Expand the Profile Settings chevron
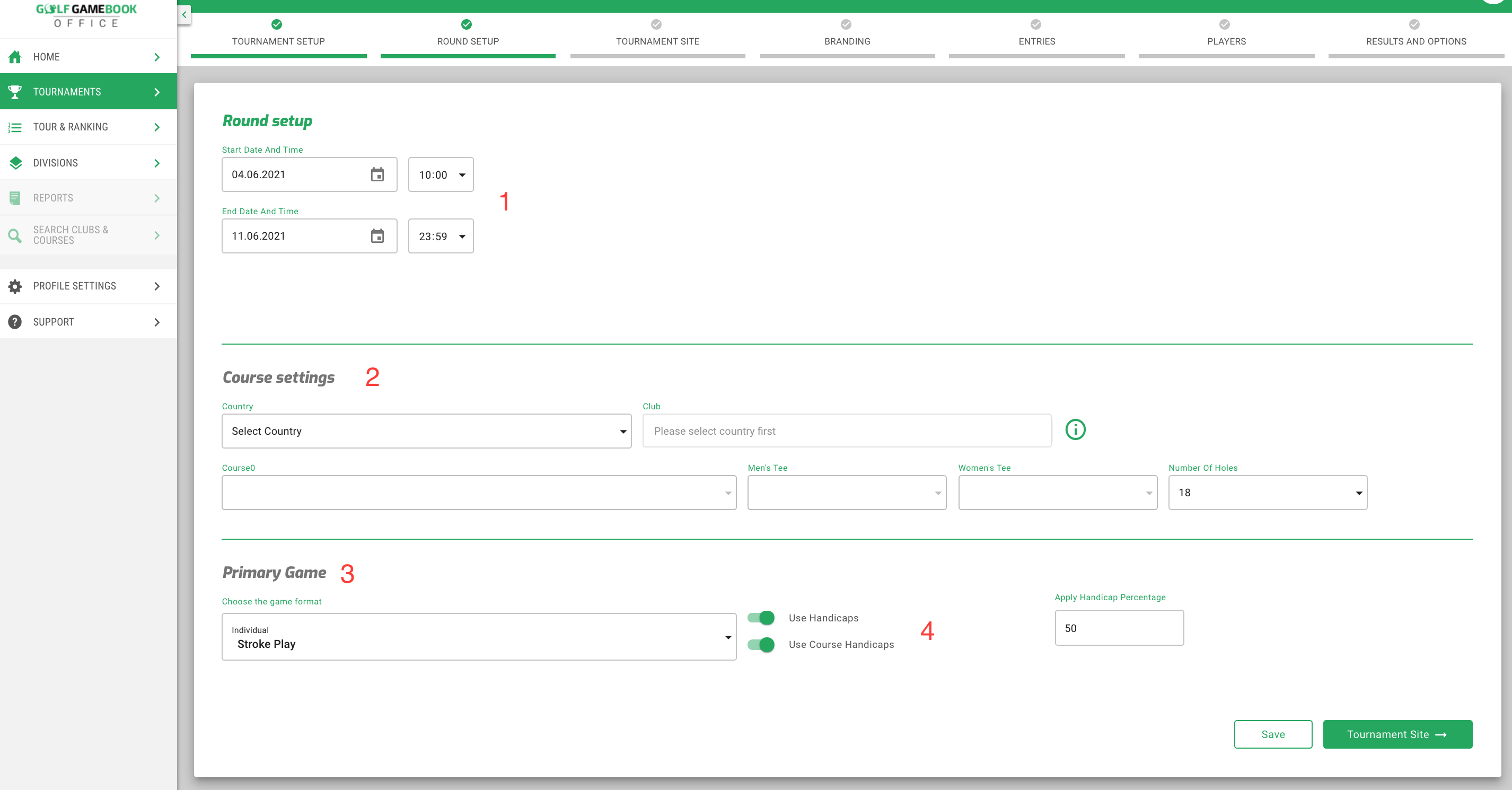Screen dimensions: 1512x790 pos(157,286)
